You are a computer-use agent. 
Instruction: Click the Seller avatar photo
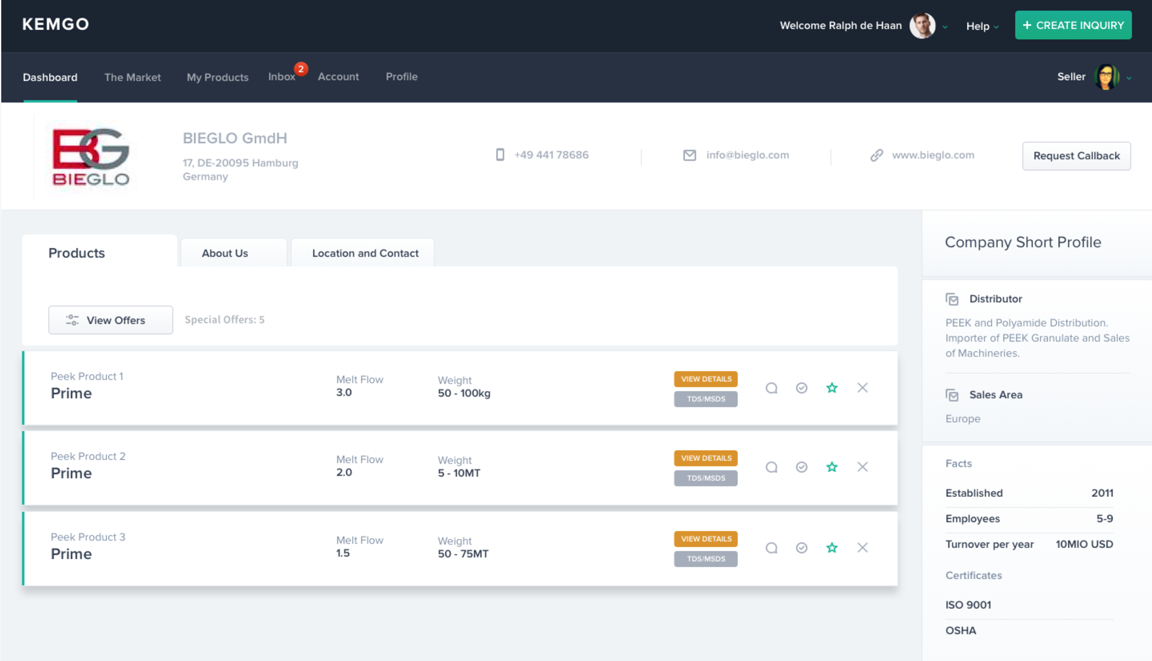(x=1106, y=76)
